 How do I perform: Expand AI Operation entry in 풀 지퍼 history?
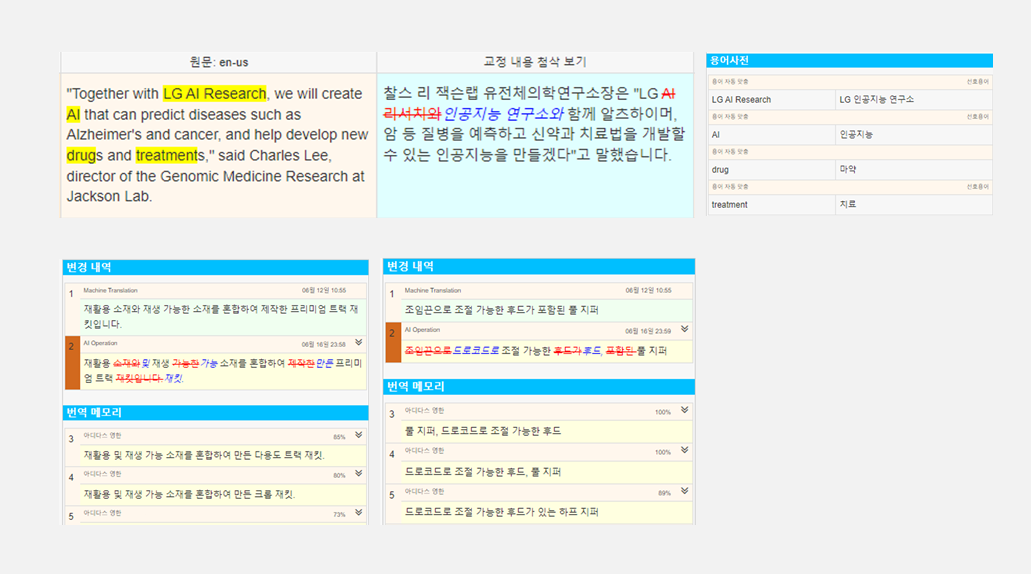[684, 329]
